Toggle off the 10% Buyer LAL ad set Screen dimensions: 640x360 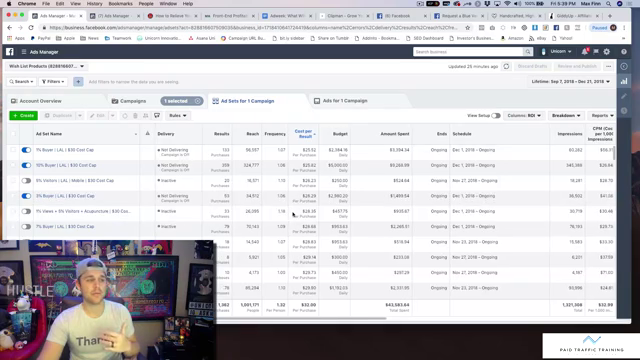tap(26, 165)
